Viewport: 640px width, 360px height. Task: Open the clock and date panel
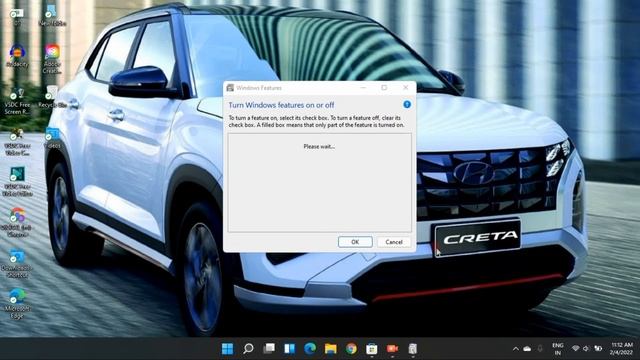tap(622, 349)
